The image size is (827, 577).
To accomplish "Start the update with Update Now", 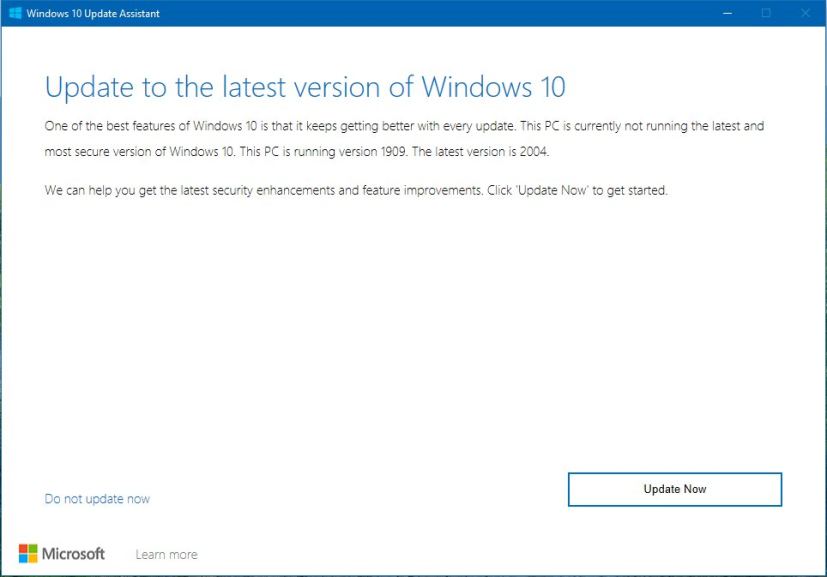I will click(674, 489).
